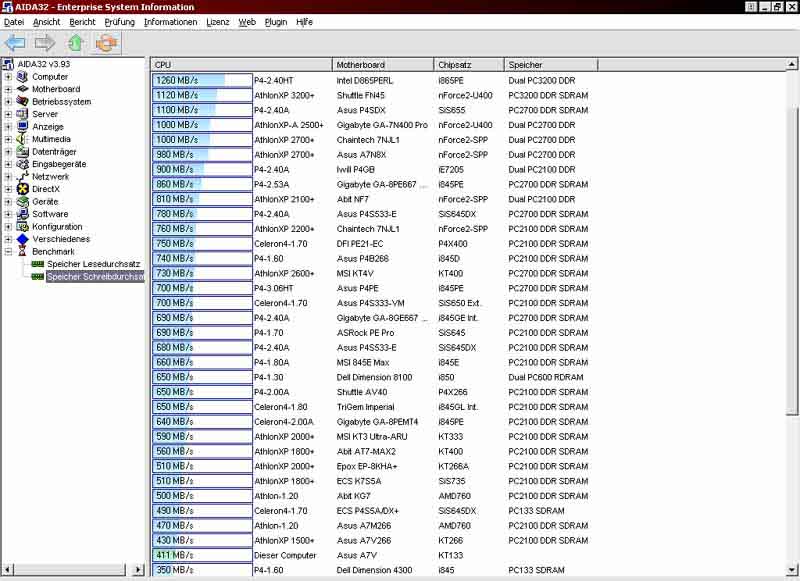The width and height of the screenshot is (800, 581).
Task: Expand the Software tree node
Action: click(x=8, y=214)
